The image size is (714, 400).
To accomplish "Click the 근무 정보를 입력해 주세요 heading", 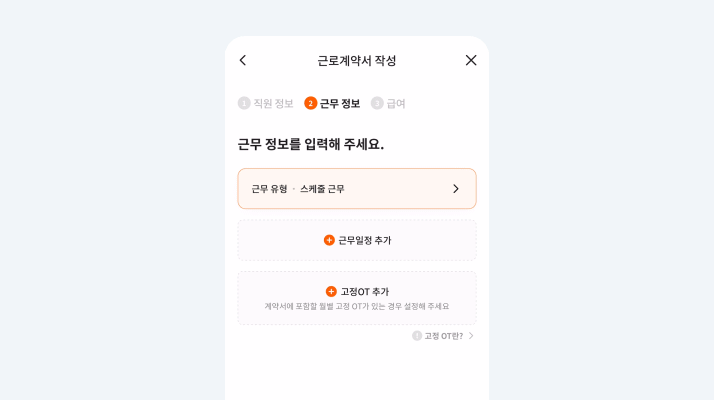I will coord(311,144).
